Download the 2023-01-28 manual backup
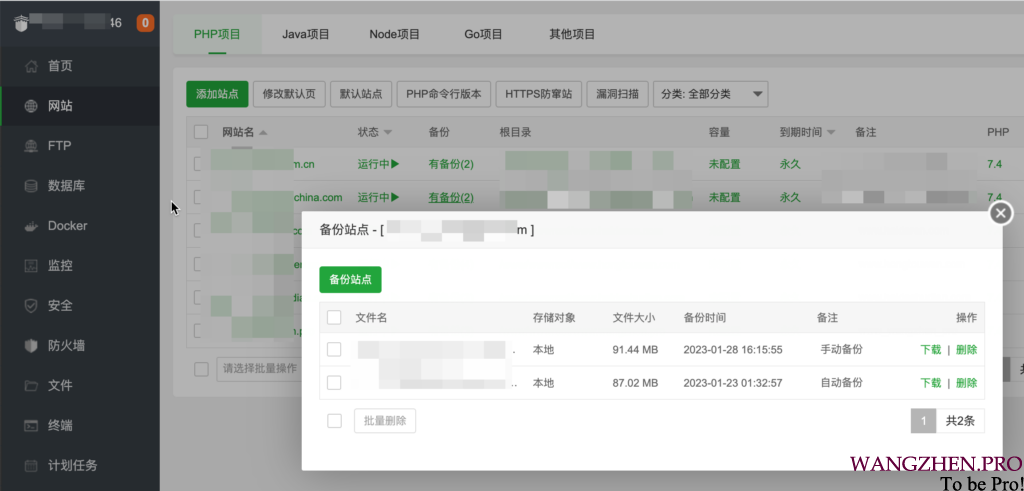The width and height of the screenshot is (1024, 491). (930, 350)
